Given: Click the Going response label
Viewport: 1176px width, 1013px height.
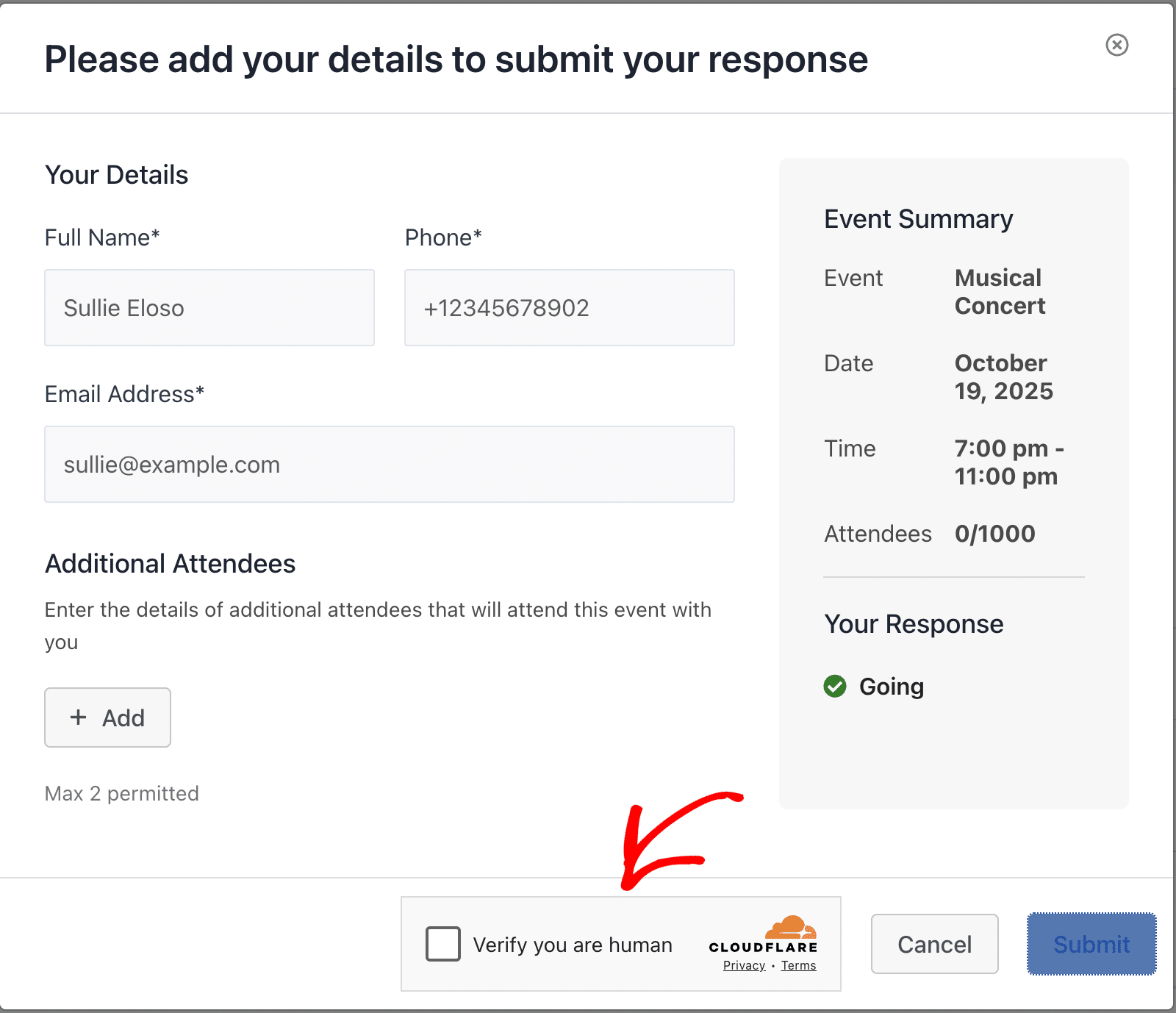Looking at the screenshot, I should click(x=891, y=687).
